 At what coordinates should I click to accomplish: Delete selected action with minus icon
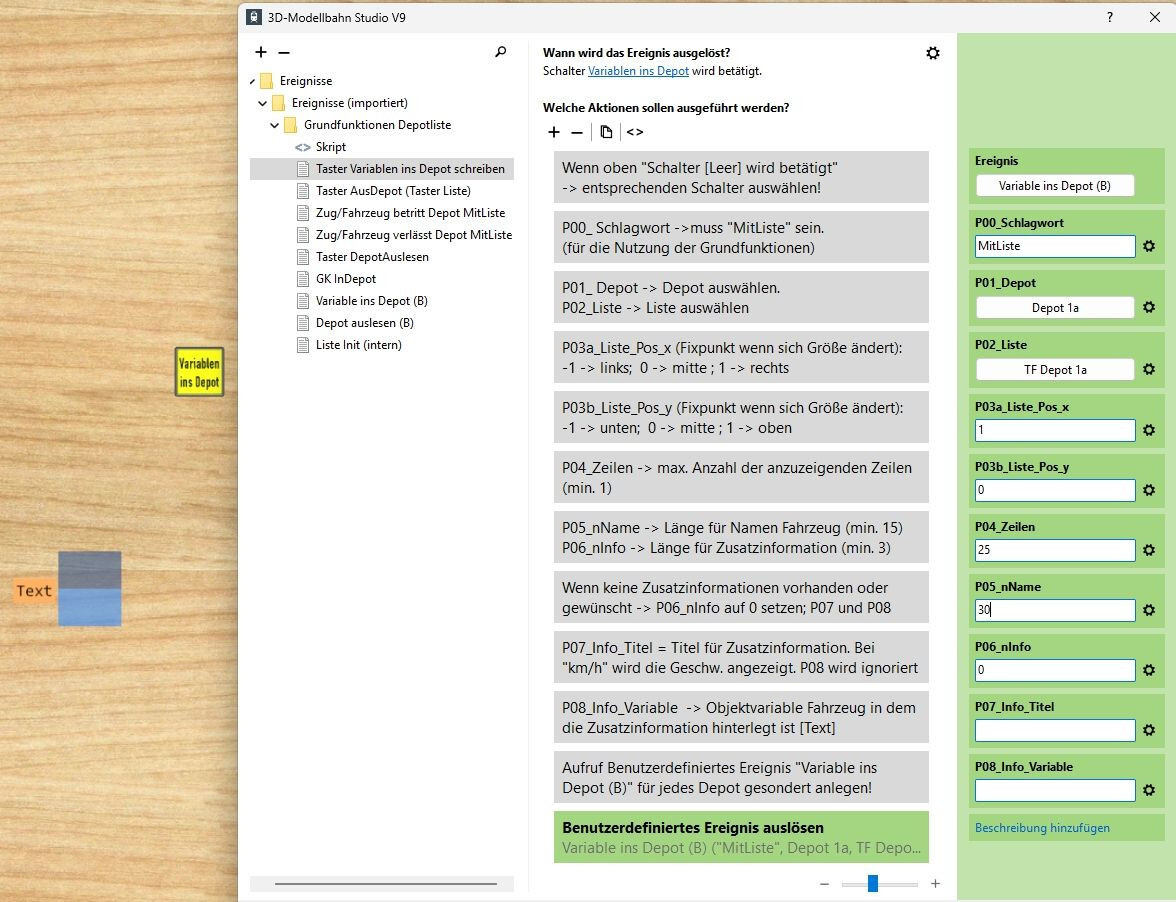tap(577, 133)
